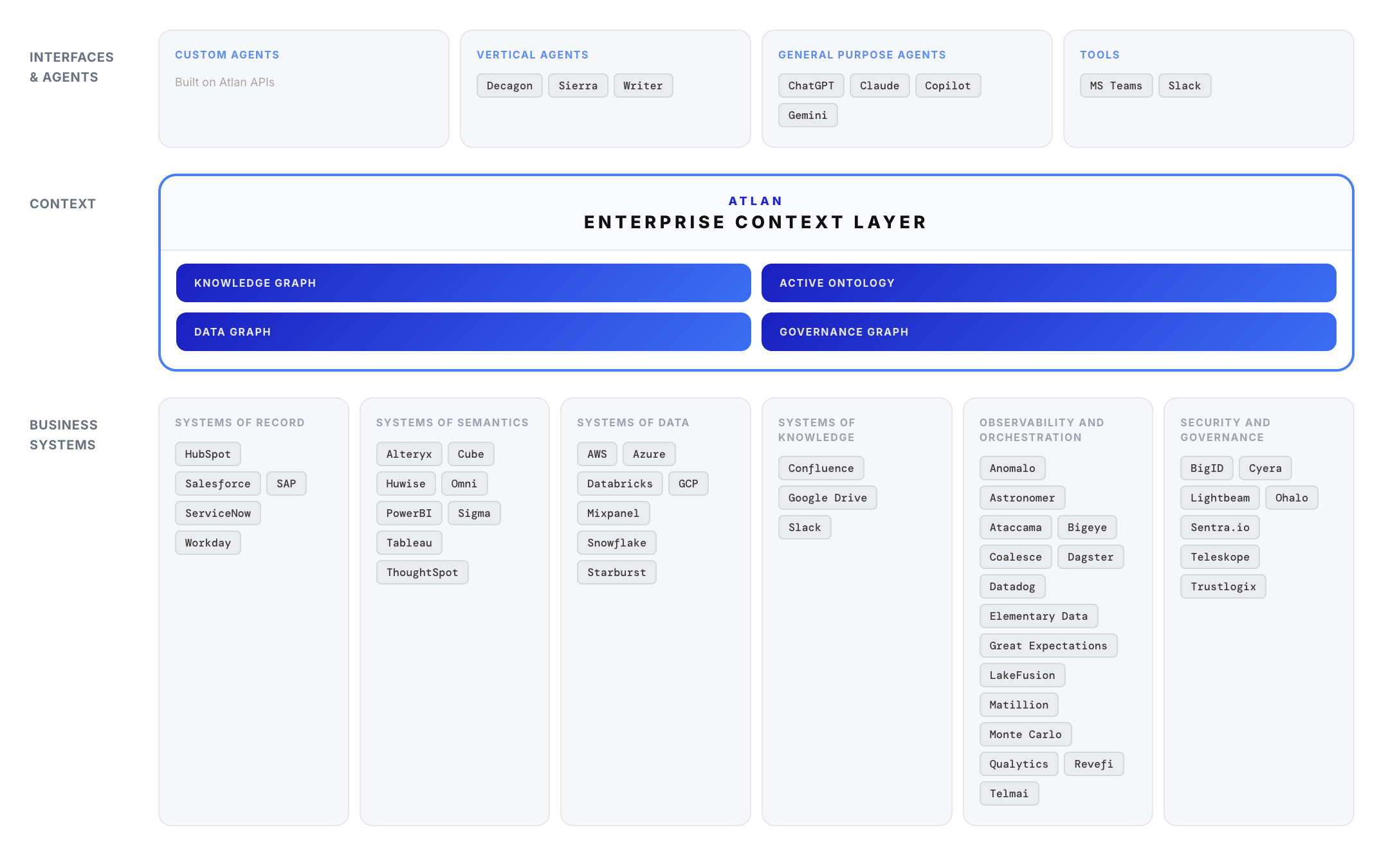Open the Enterprise Context Layer heading

(754, 222)
